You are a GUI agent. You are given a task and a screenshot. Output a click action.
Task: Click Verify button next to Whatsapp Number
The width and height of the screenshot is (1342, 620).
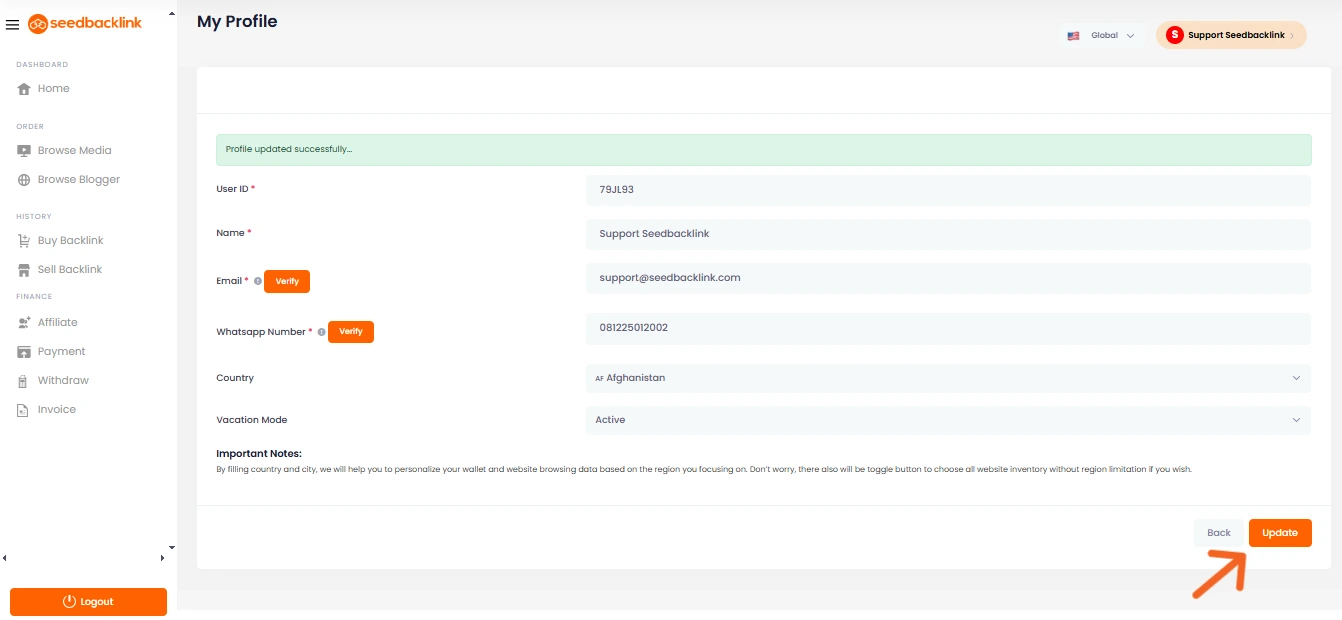[351, 332]
